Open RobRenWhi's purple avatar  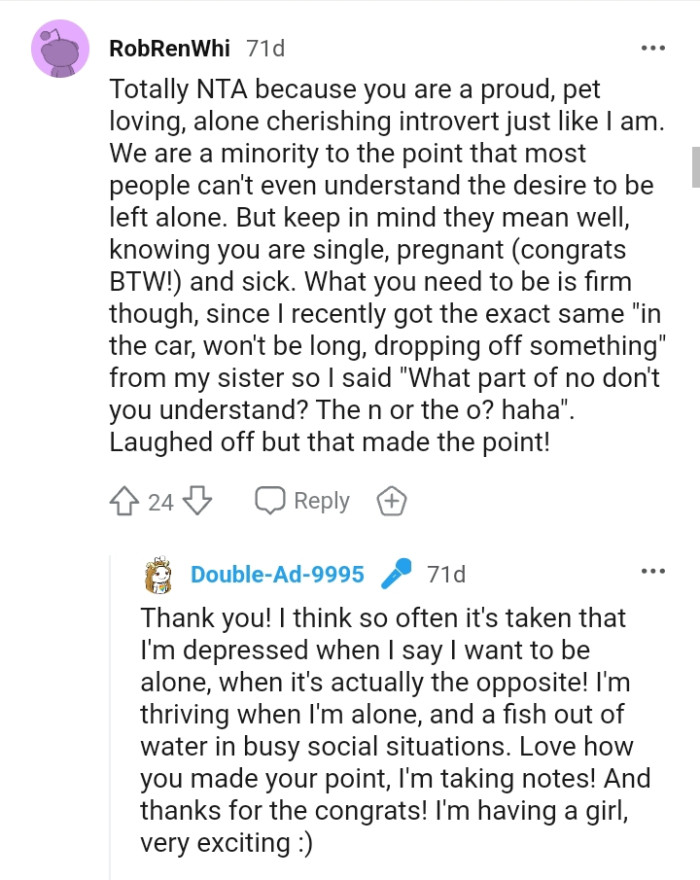(x=60, y=49)
